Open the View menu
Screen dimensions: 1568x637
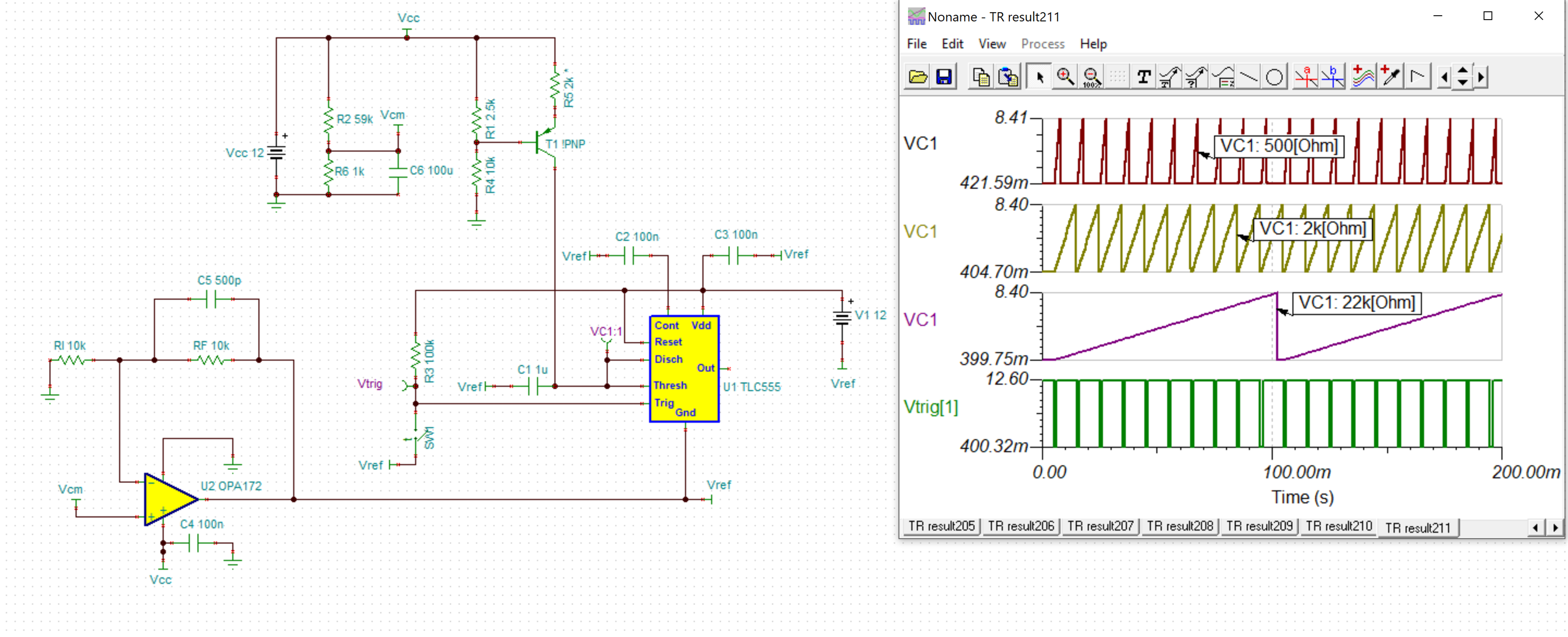[992, 44]
